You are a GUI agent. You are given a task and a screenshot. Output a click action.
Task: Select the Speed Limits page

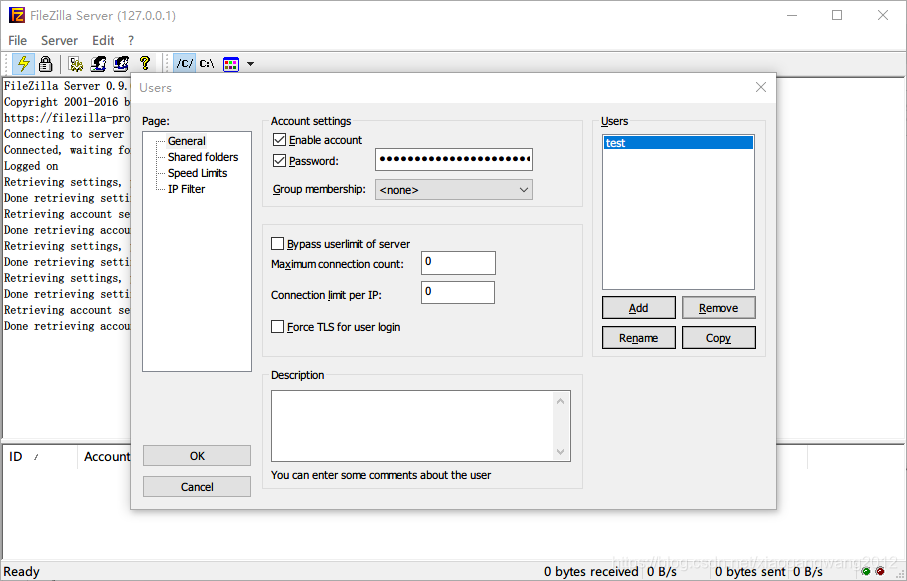pos(197,173)
